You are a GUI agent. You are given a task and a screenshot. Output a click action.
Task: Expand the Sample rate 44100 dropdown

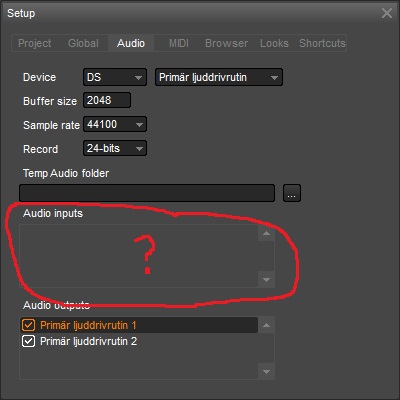click(x=115, y=125)
